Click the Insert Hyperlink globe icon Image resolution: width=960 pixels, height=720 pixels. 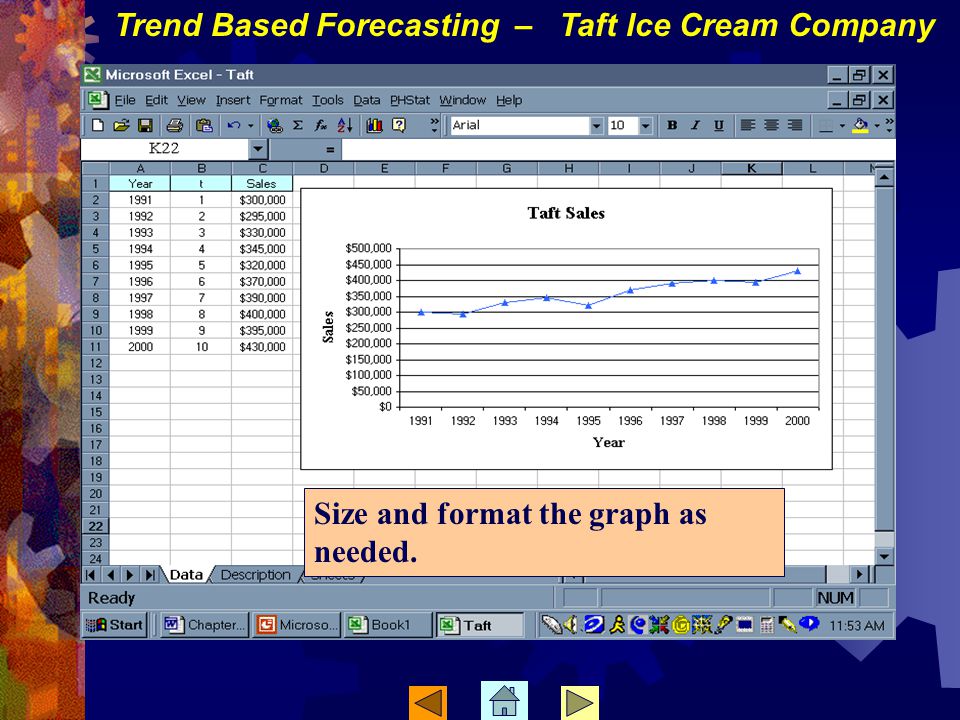[275, 126]
